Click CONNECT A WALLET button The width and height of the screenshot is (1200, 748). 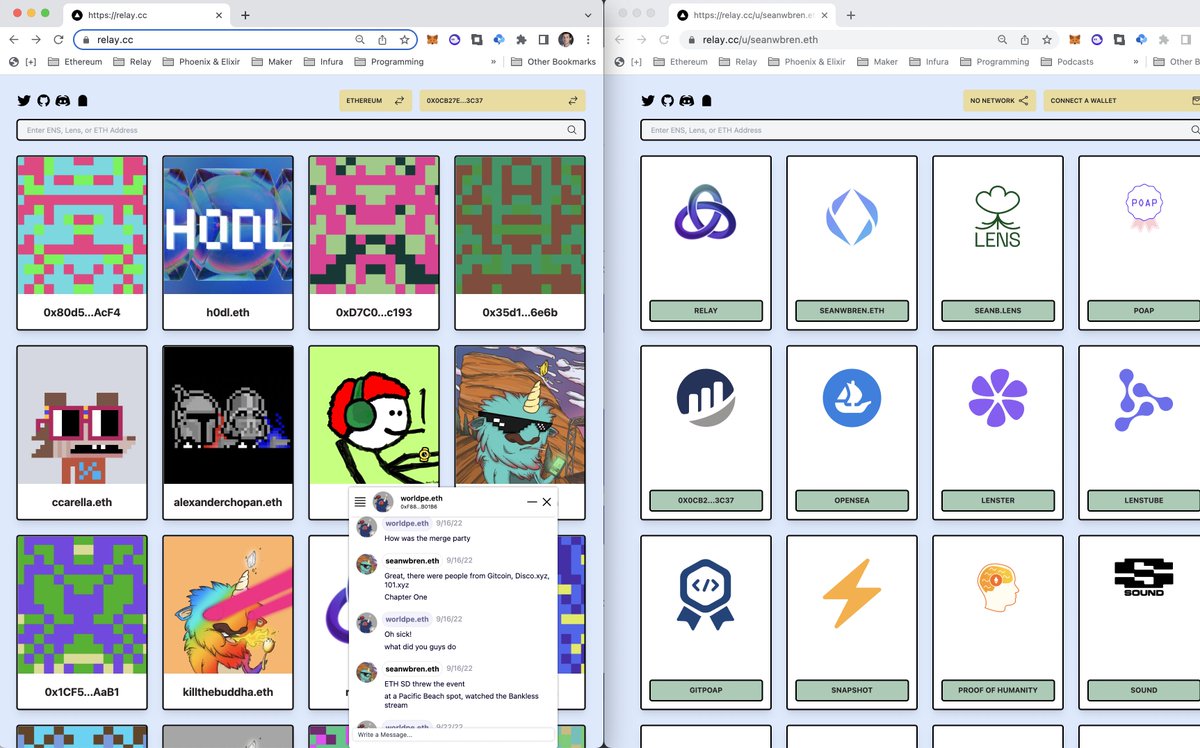pos(1120,101)
